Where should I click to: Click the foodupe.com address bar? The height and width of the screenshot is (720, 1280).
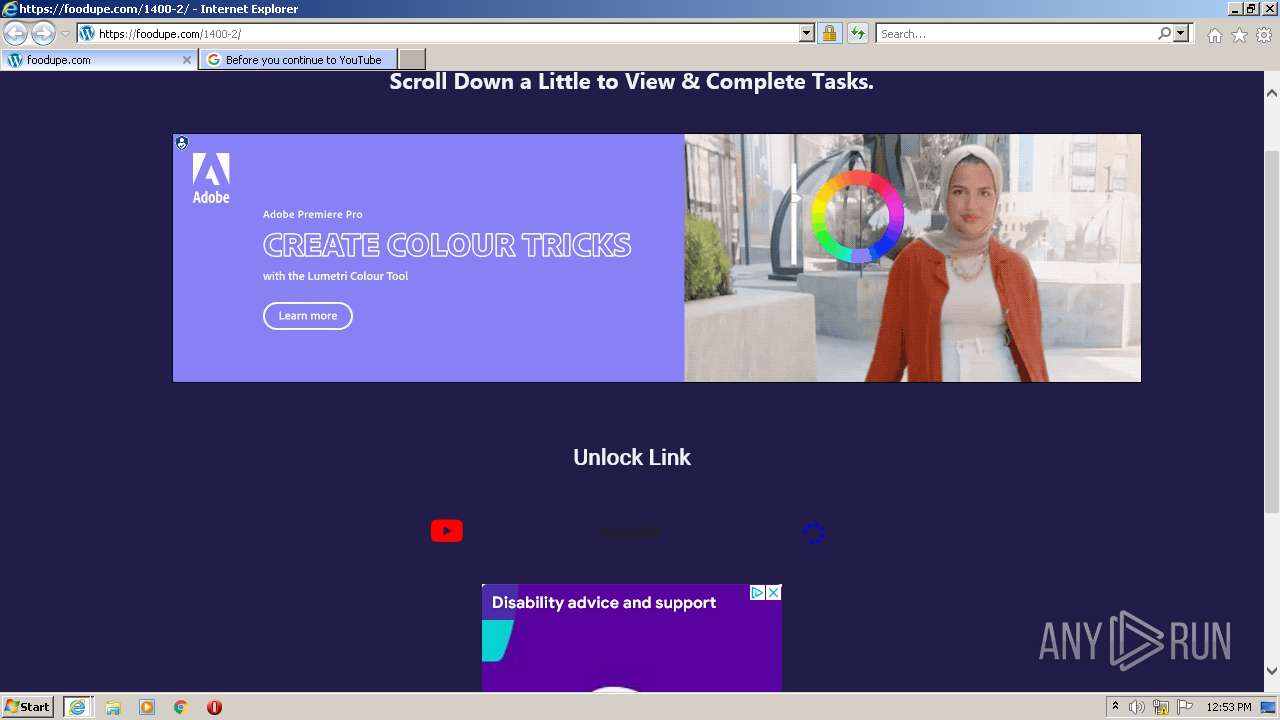[438, 33]
